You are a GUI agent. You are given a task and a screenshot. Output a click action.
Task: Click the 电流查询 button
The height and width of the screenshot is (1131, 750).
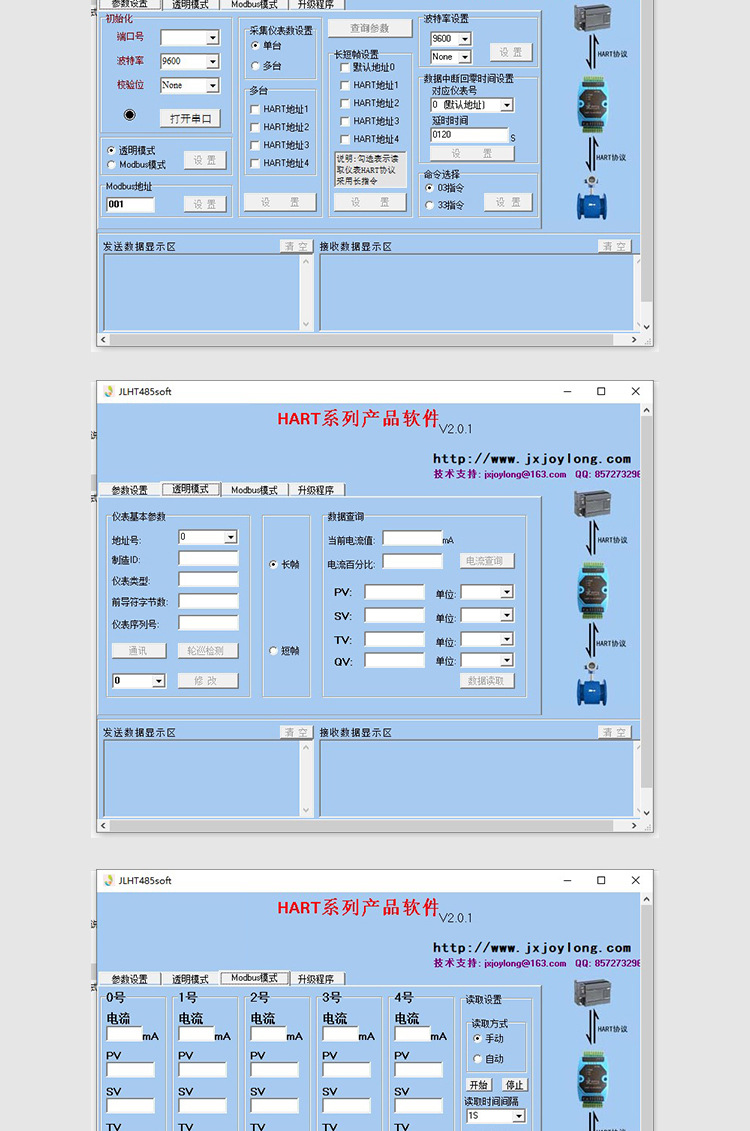coord(487,560)
